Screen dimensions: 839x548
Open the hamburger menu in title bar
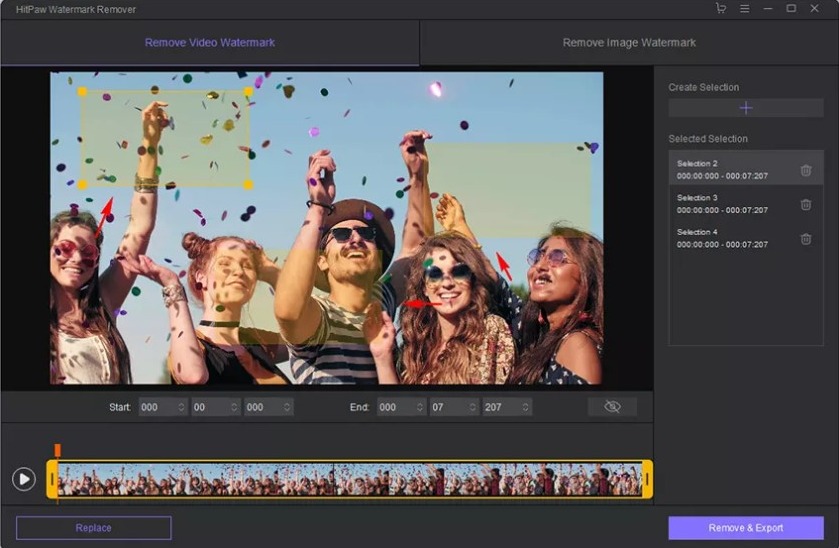[x=745, y=9]
